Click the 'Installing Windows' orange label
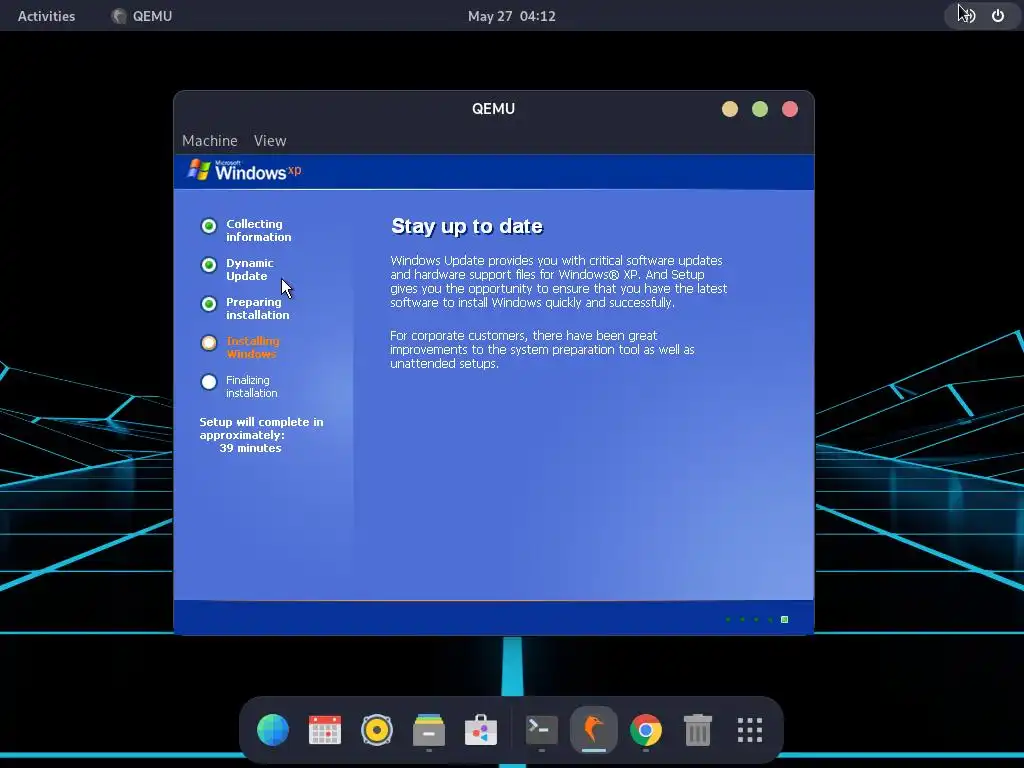The height and width of the screenshot is (768, 1024). pyautogui.click(x=253, y=347)
